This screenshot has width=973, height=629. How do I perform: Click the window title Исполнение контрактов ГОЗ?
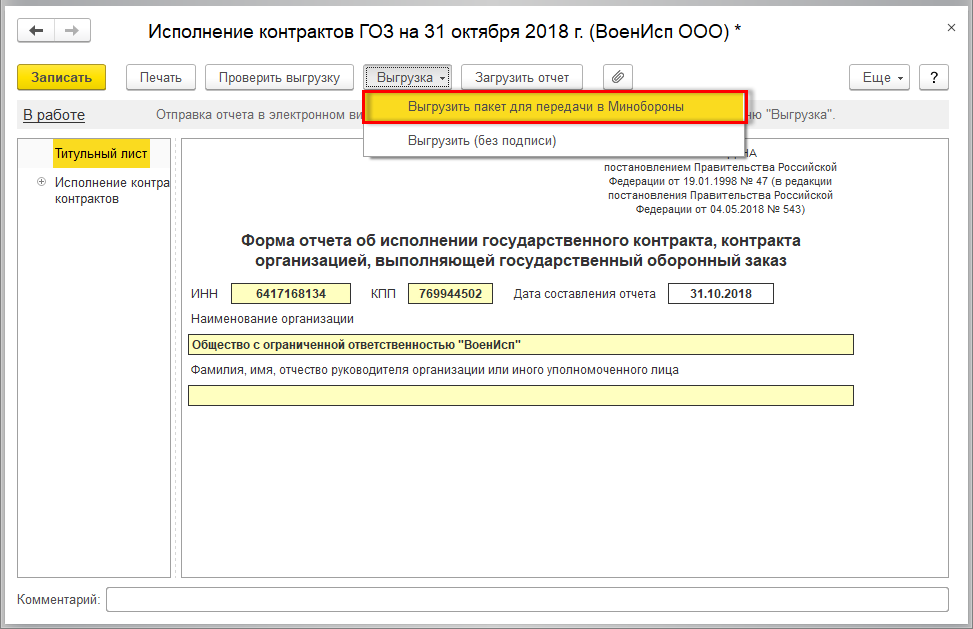[x=444, y=31]
